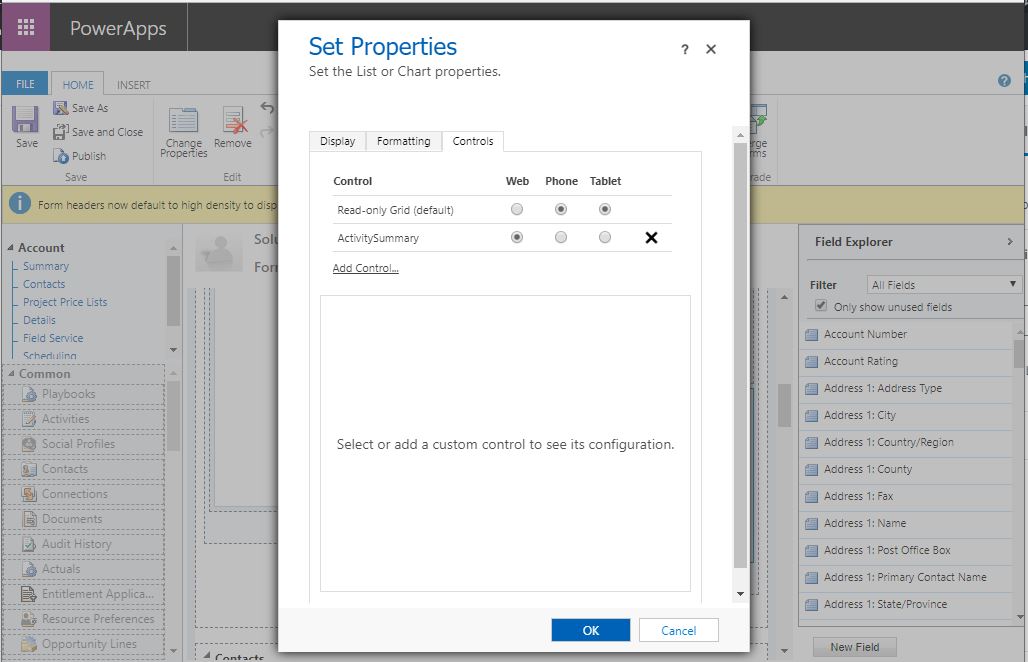The width and height of the screenshot is (1028, 662).
Task: Click the Save icon in the ribbon
Action: pos(25,120)
